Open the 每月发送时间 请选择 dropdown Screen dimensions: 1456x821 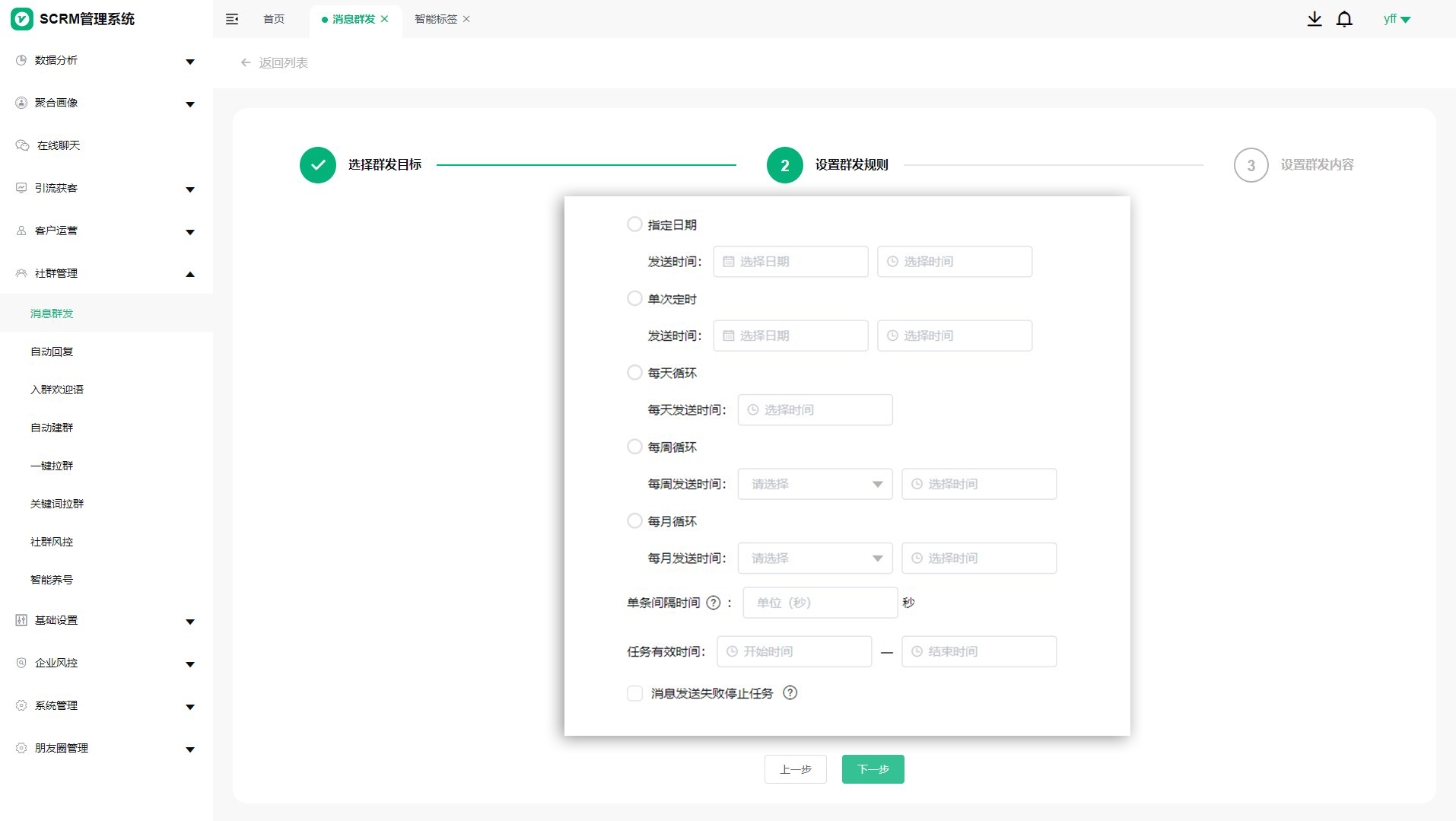(815, 558)
